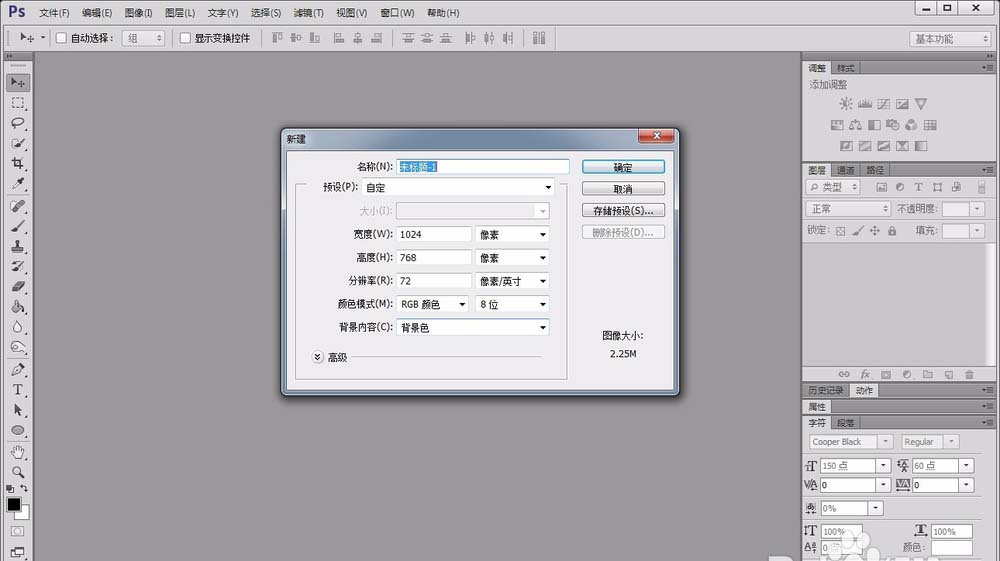This screenshot has height=561, width=1000.
Task: Open 背景内容 dropdown showing 背景色
Action: (x=473, y=328)
